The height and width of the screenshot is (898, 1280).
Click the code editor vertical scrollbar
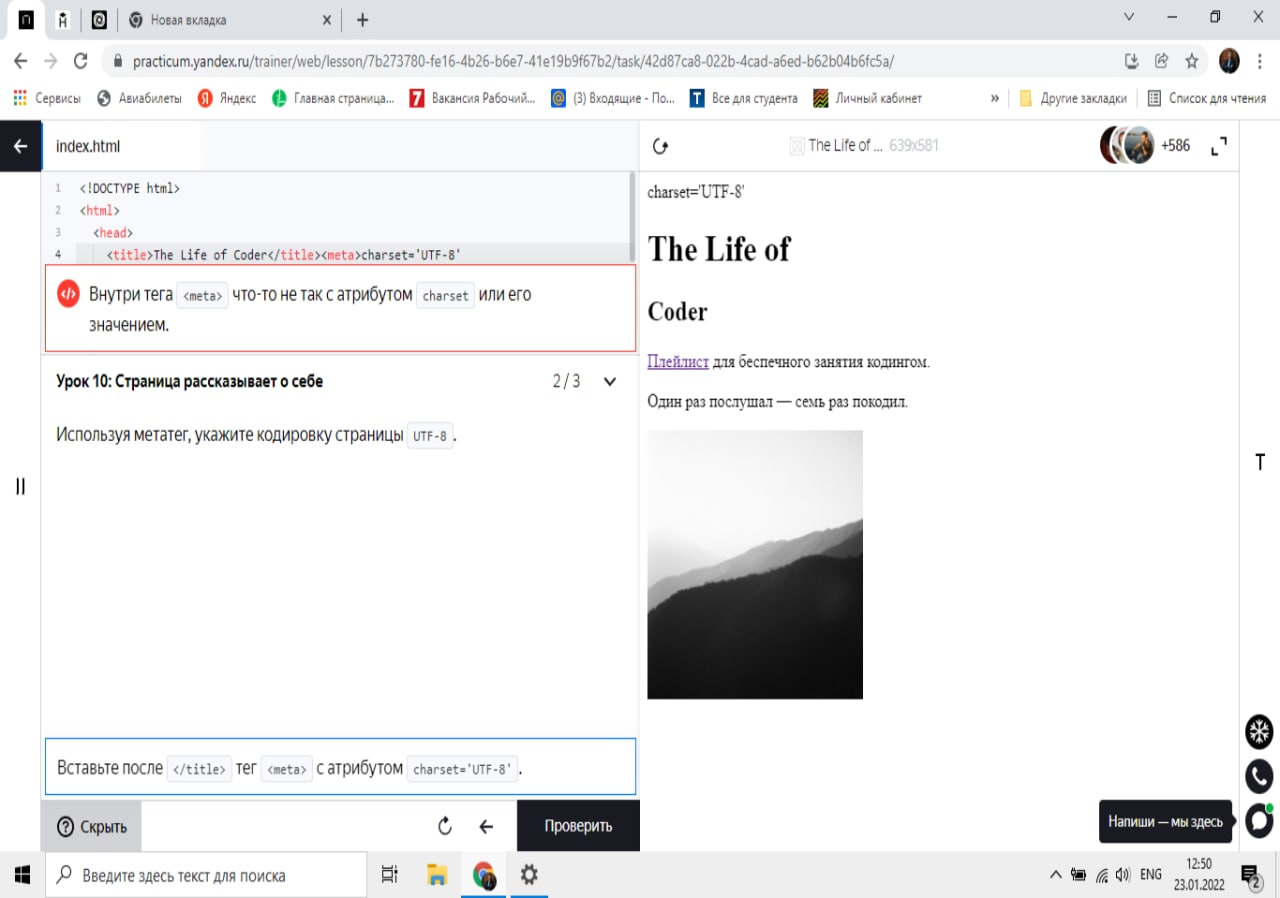pyautogui.click(x=632, y=215)
